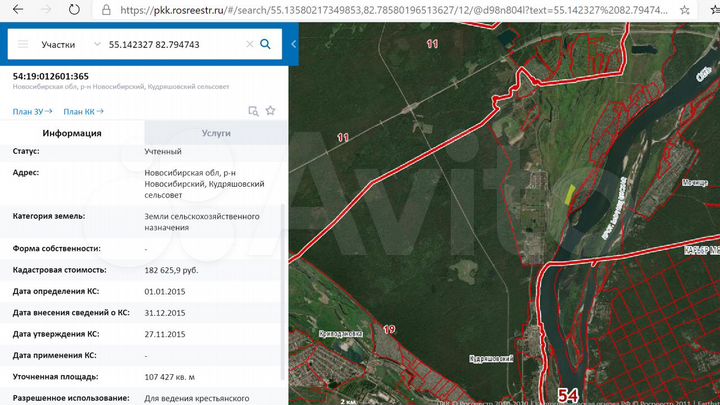Screen dimensions: 720x405
Task: Select cadastral number 54:19:012601:365
Action: point(51,76)
